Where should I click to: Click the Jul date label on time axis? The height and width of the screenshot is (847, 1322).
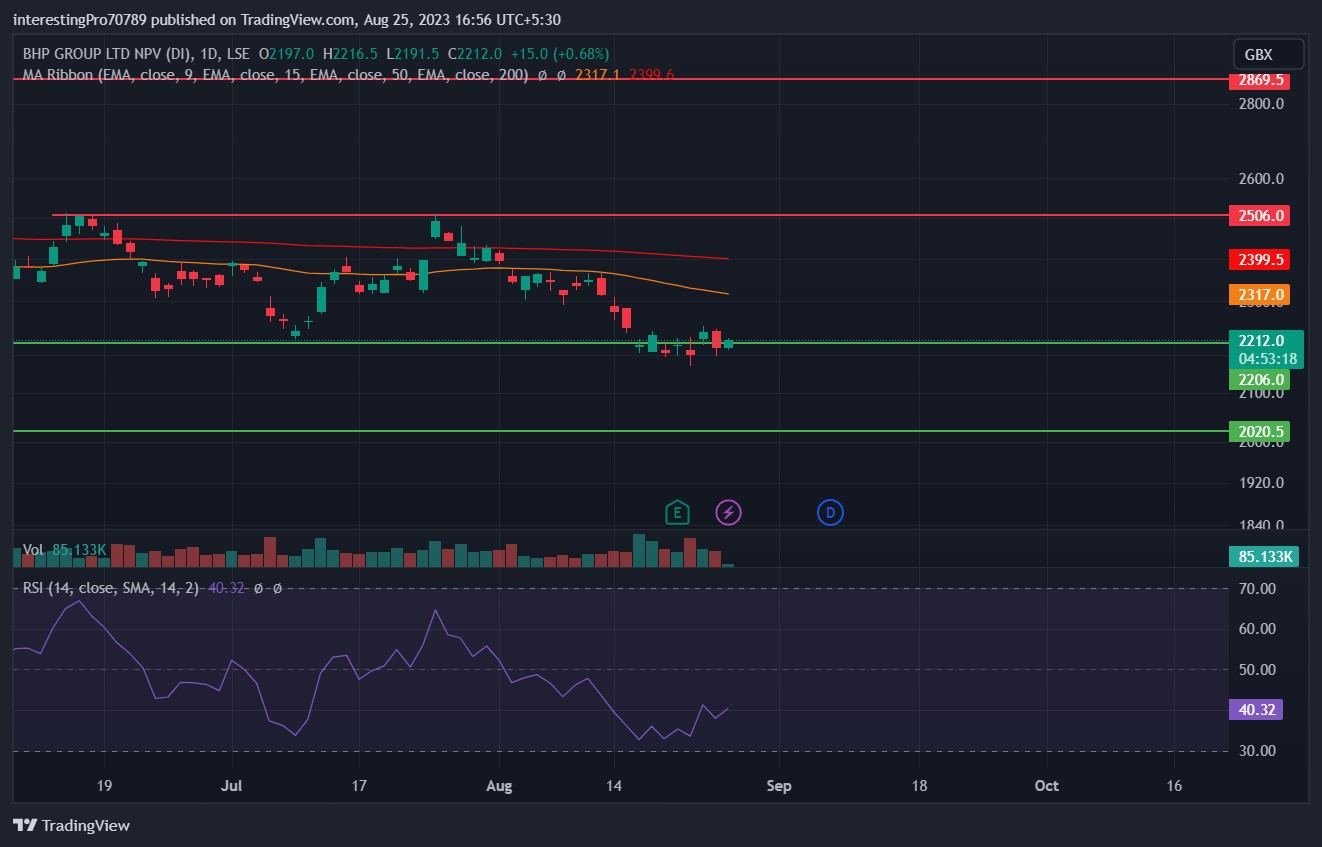tap(232, 786)
